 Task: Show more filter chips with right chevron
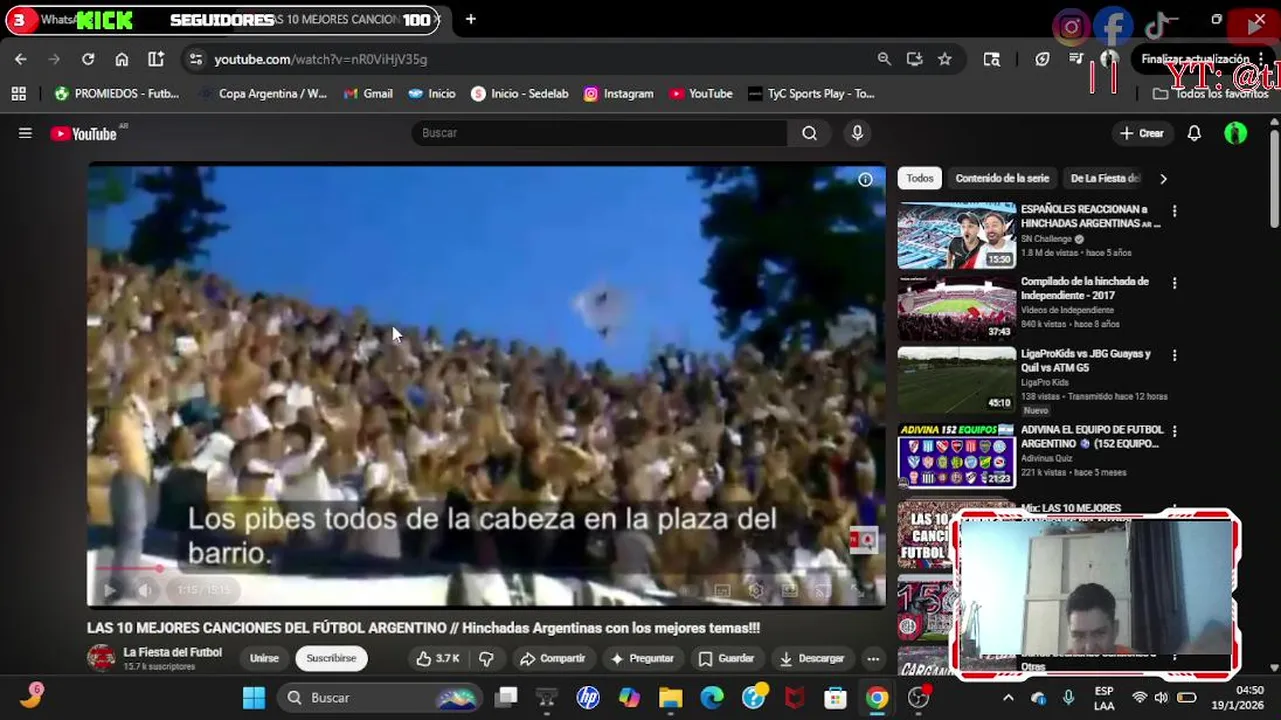point(1163,178)
